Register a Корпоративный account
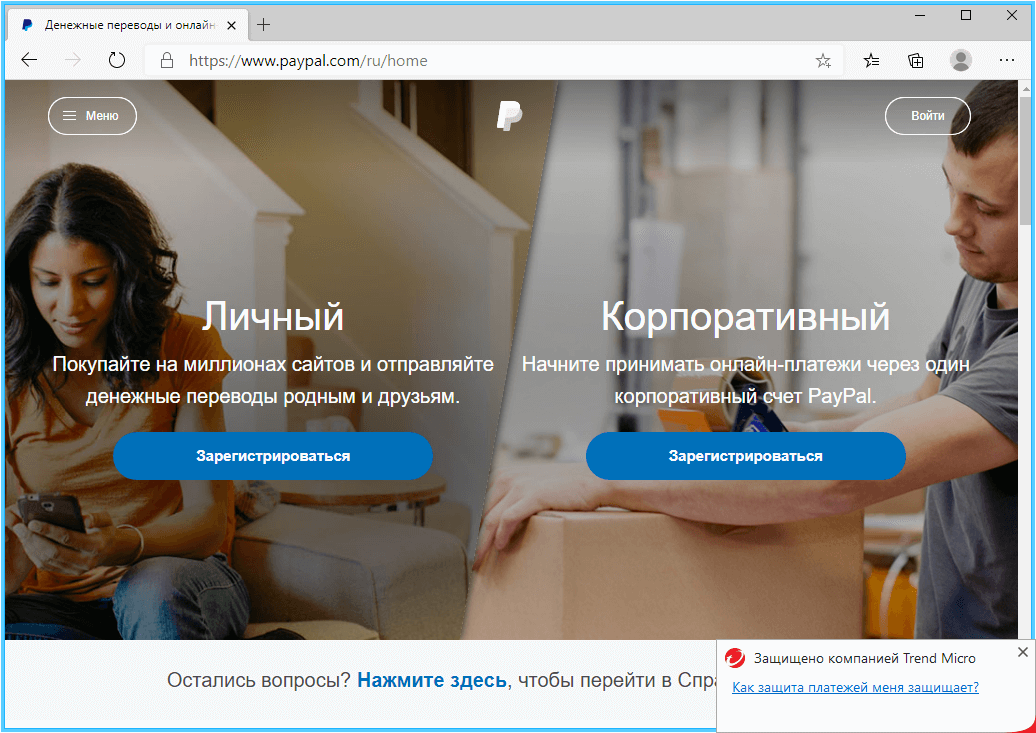Viewport: 1036px width, 733px height. click(745, 456)
